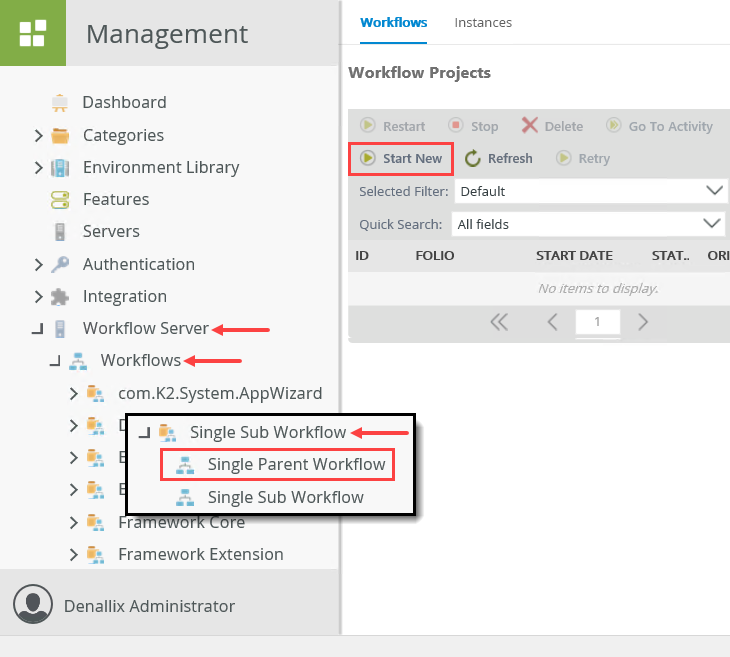Image resolution: width=730 pixels, height=657 pixels.
Task: Click the Dashboard icon in sidebar
Action: coord(60,102)
